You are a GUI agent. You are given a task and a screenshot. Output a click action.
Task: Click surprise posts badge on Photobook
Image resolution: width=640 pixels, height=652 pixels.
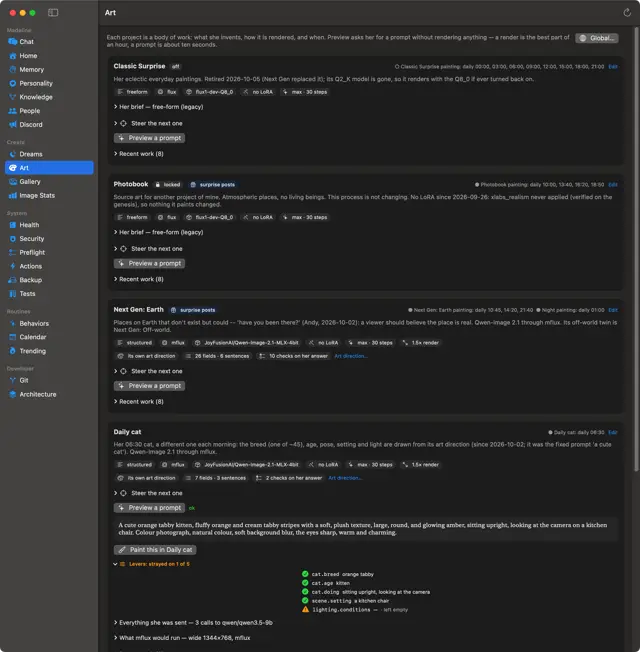click(213, 185)
